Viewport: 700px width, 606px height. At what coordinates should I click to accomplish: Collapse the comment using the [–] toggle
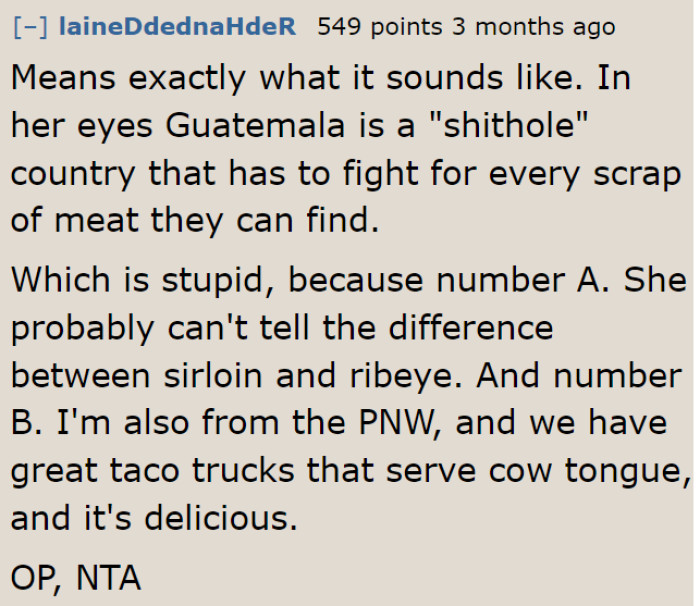click(30, 27)
